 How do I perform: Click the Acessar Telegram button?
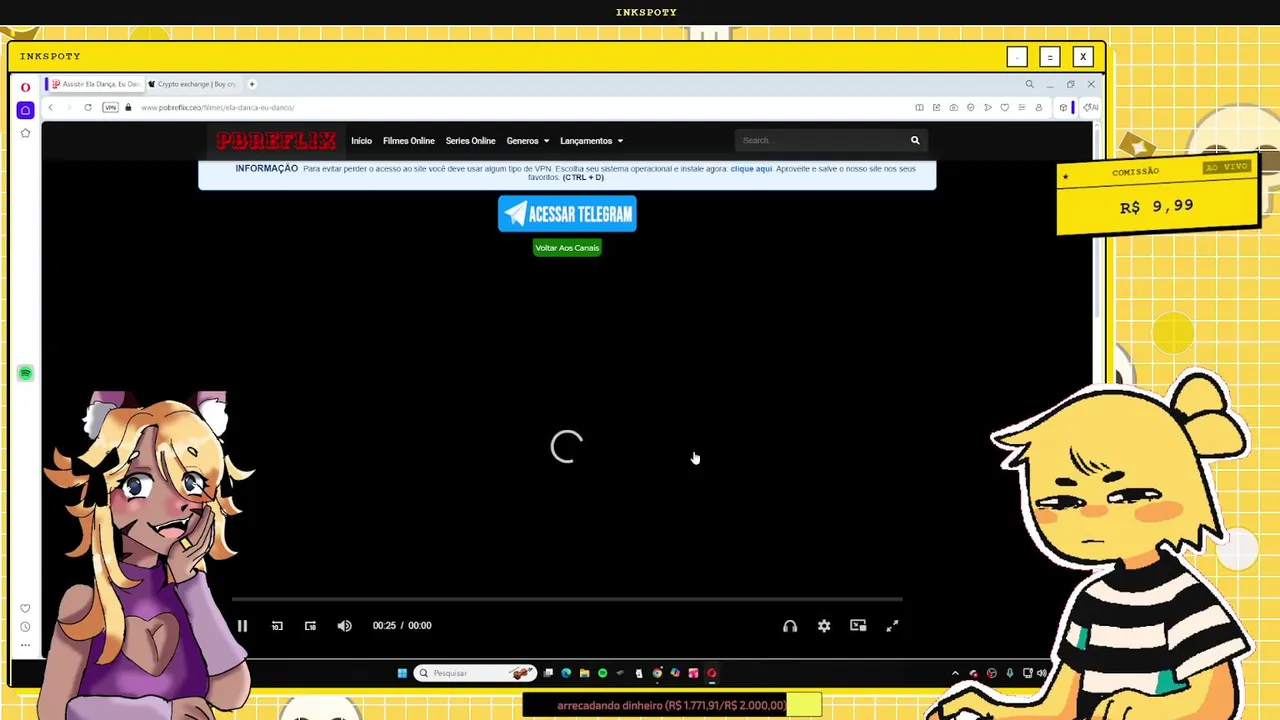(567, 214)
